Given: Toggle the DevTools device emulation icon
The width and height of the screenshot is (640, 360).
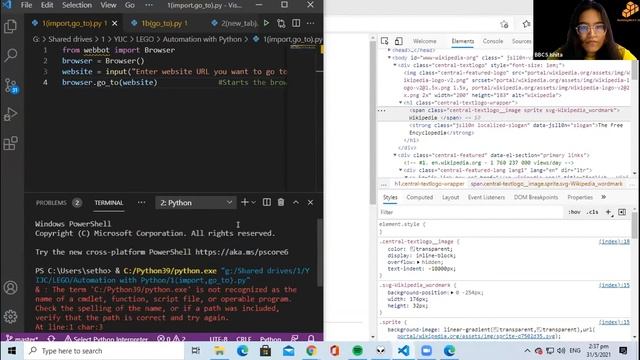Looking at the screenshot, I should [398, 41].
